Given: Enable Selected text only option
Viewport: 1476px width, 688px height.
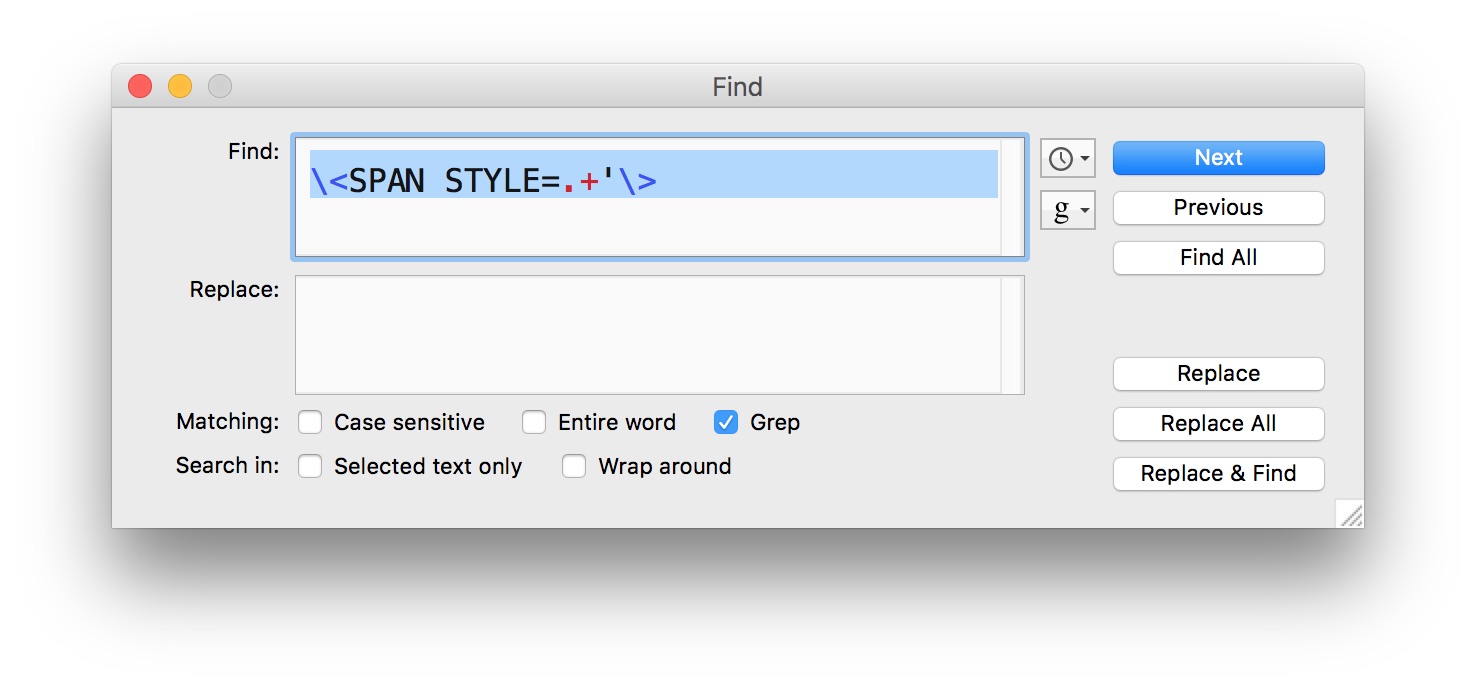Looking at the screenshot, I should [310, 467].
